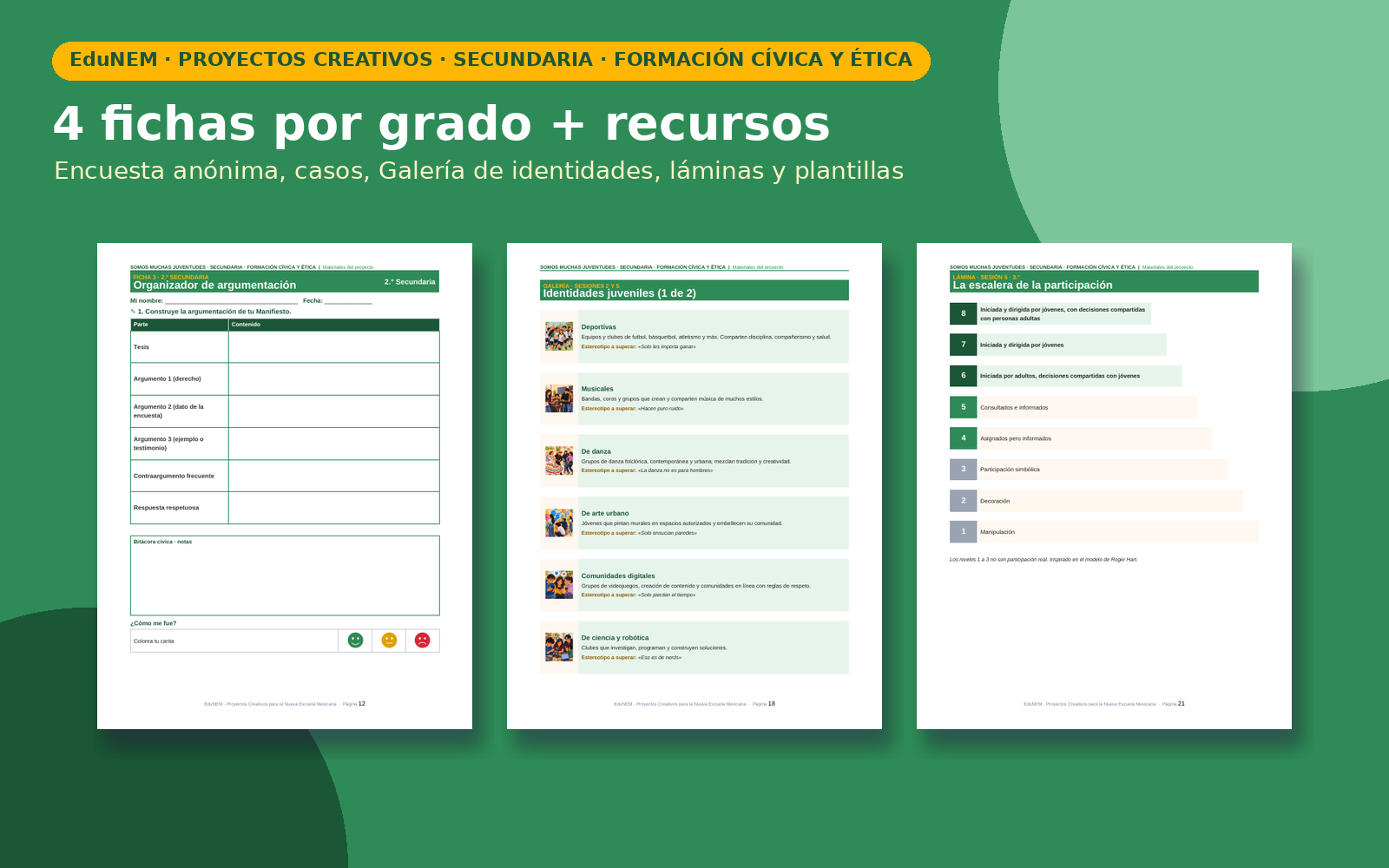
Task: Click the 'Mi nombre' blank line
Action: pos(231,301)
